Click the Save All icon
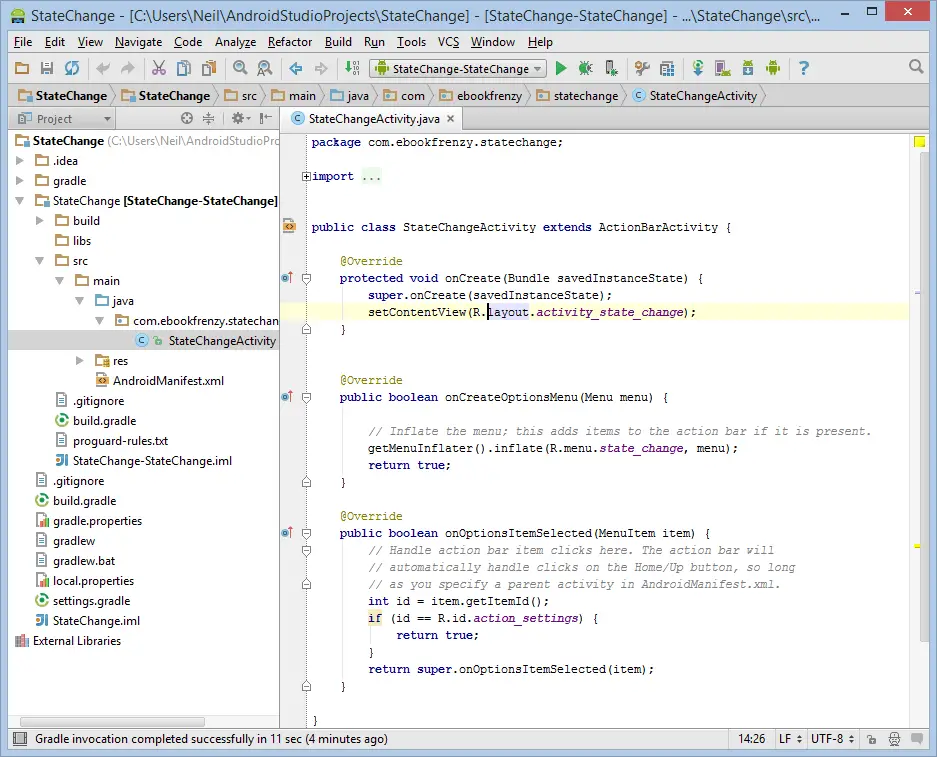The width and height of the screenshot is (937, 757). click(47, 68)
